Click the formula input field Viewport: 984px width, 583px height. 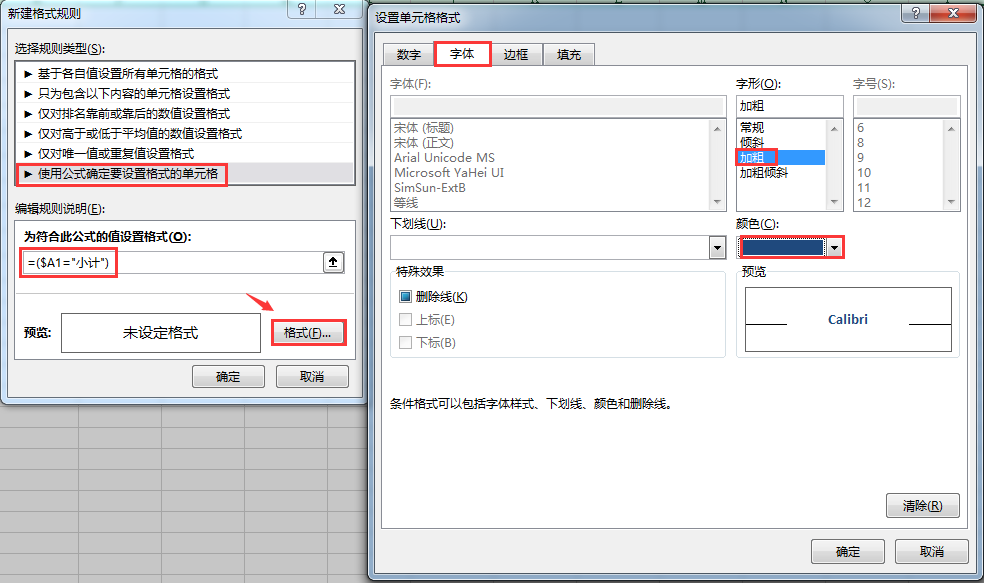[x=173, y=262]
